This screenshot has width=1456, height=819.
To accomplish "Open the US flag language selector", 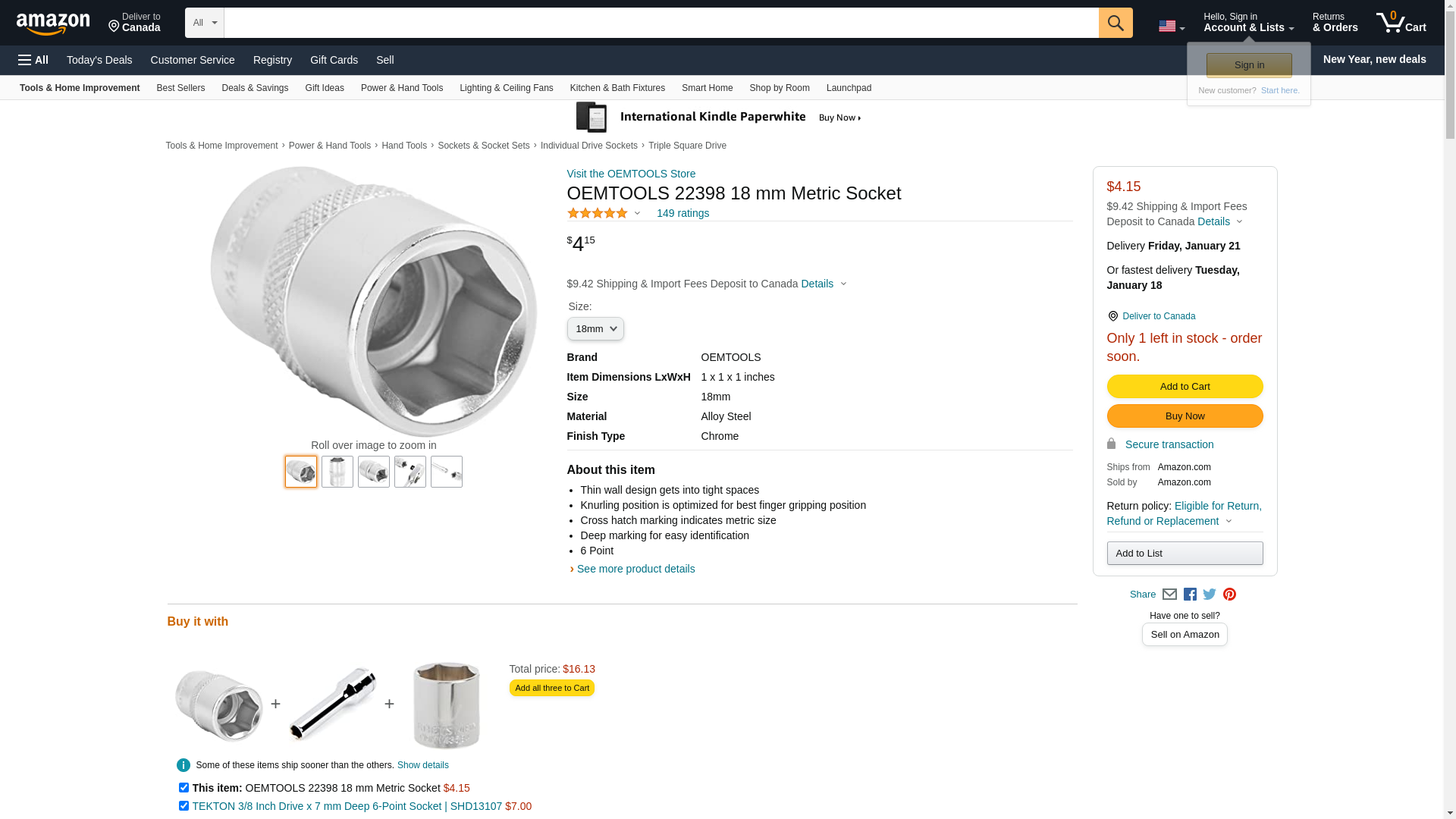I will click(x=1171, y=27).
